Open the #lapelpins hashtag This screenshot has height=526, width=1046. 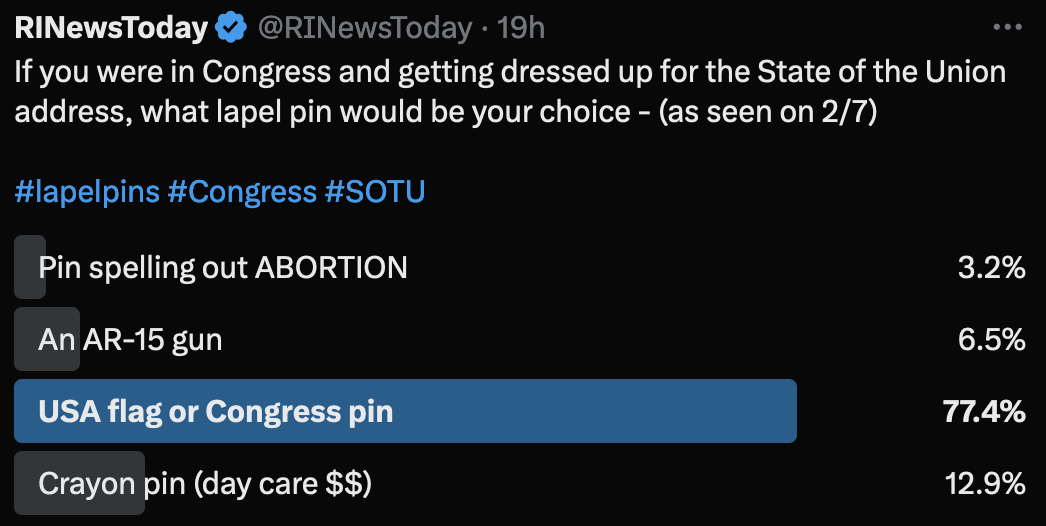click(87, 191)
